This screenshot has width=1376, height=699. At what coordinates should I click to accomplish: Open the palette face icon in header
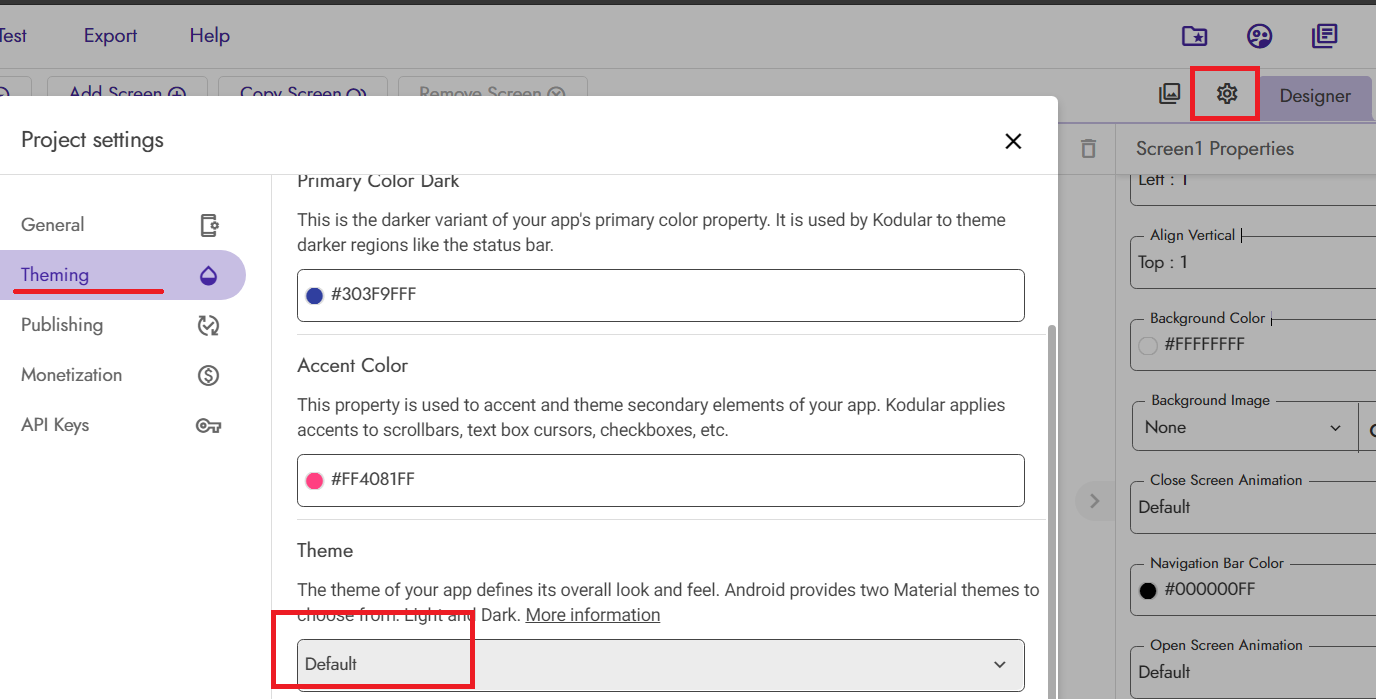click(1259, 37)
